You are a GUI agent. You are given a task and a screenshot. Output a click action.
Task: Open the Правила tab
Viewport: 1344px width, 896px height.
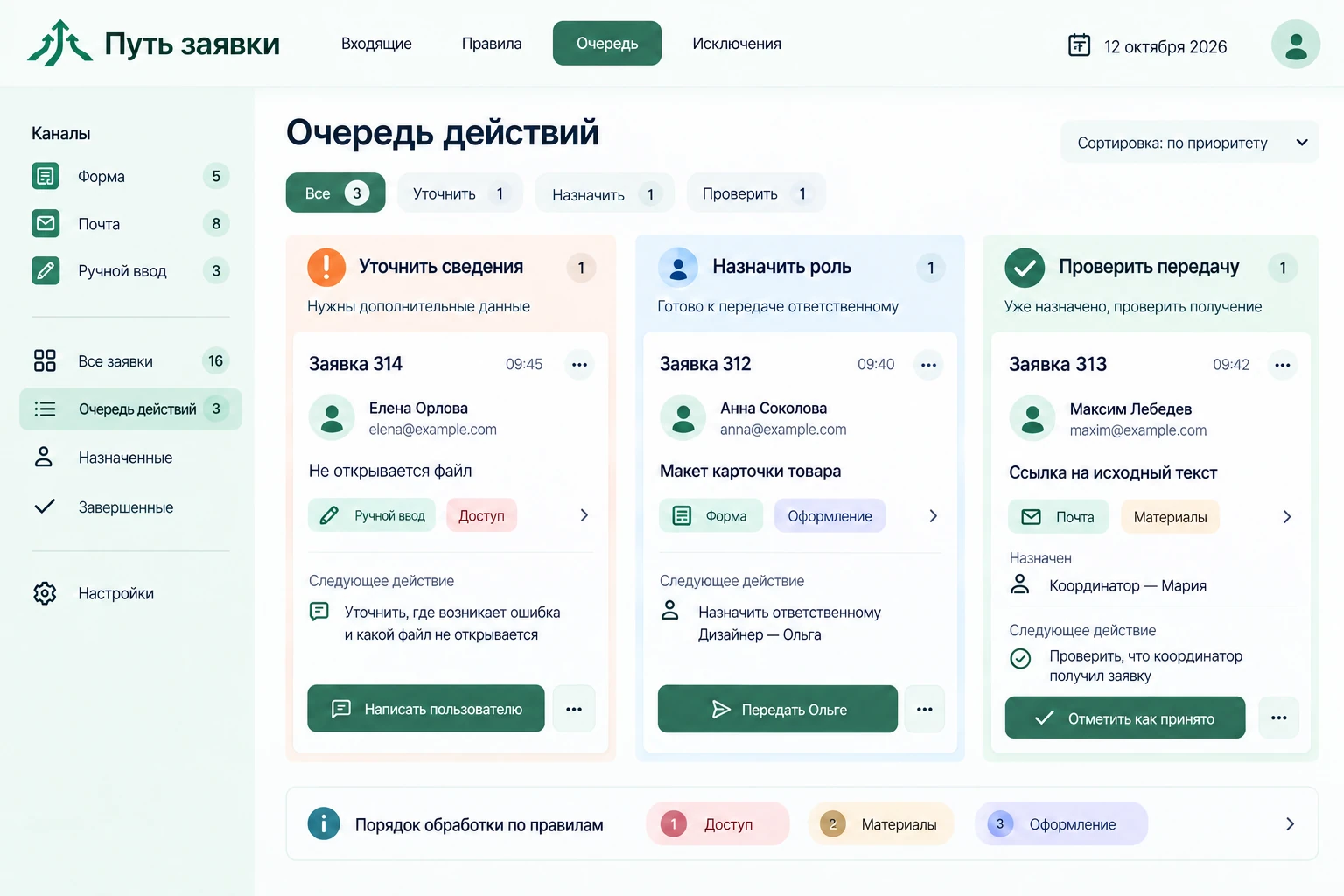[492, 44]
